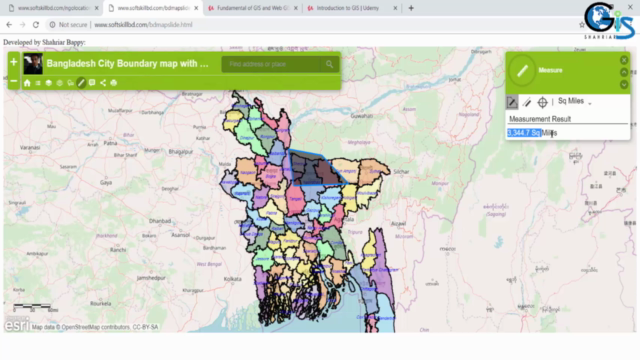640x360 pixels.
Task: Click the Dhanbad label on map
Action: [x=160, y=221]
